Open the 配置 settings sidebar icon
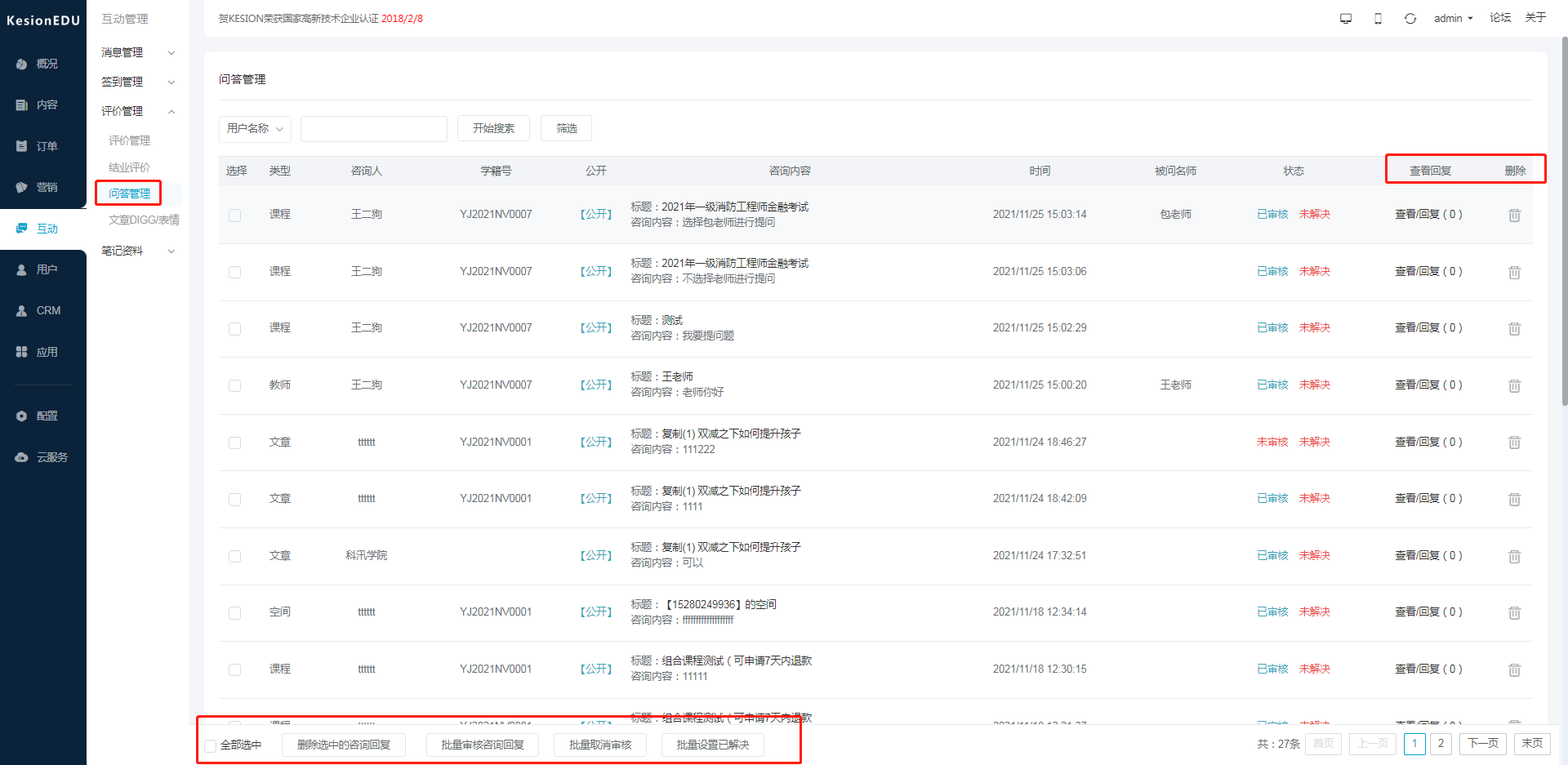This screenshot has width=1568, height=765. coord(22,416)
